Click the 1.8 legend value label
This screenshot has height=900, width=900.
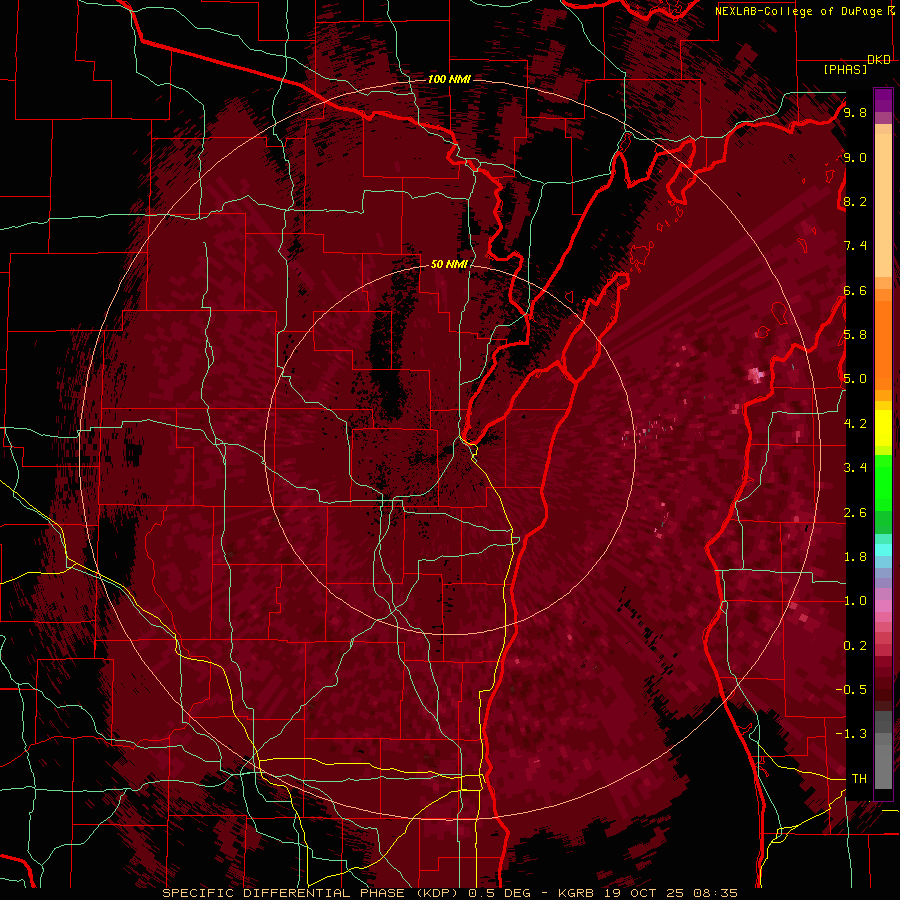855,557
